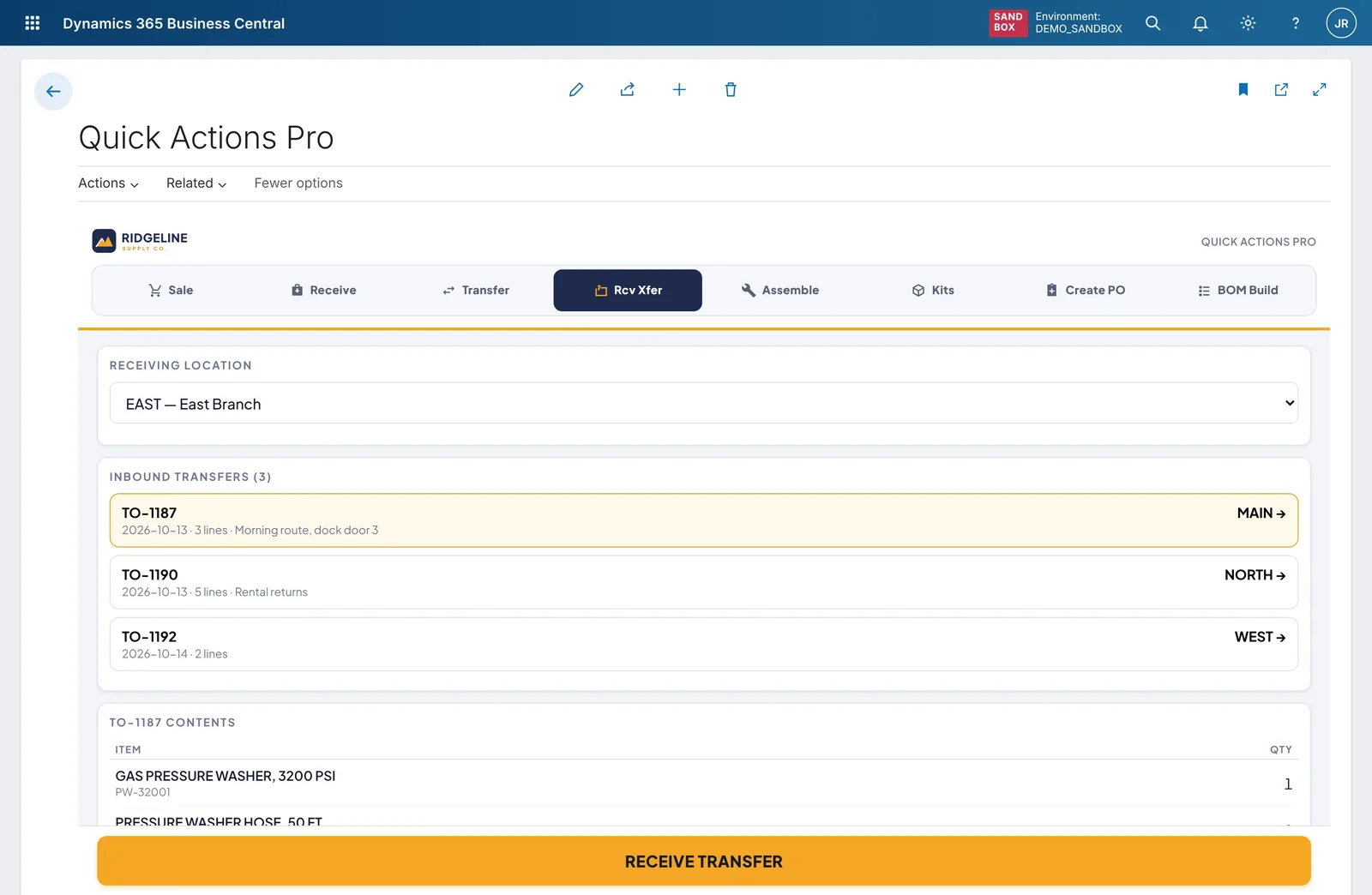Switch to the Assemble tab
Viewport: 1372px width, 895px height.
[779, 291]
